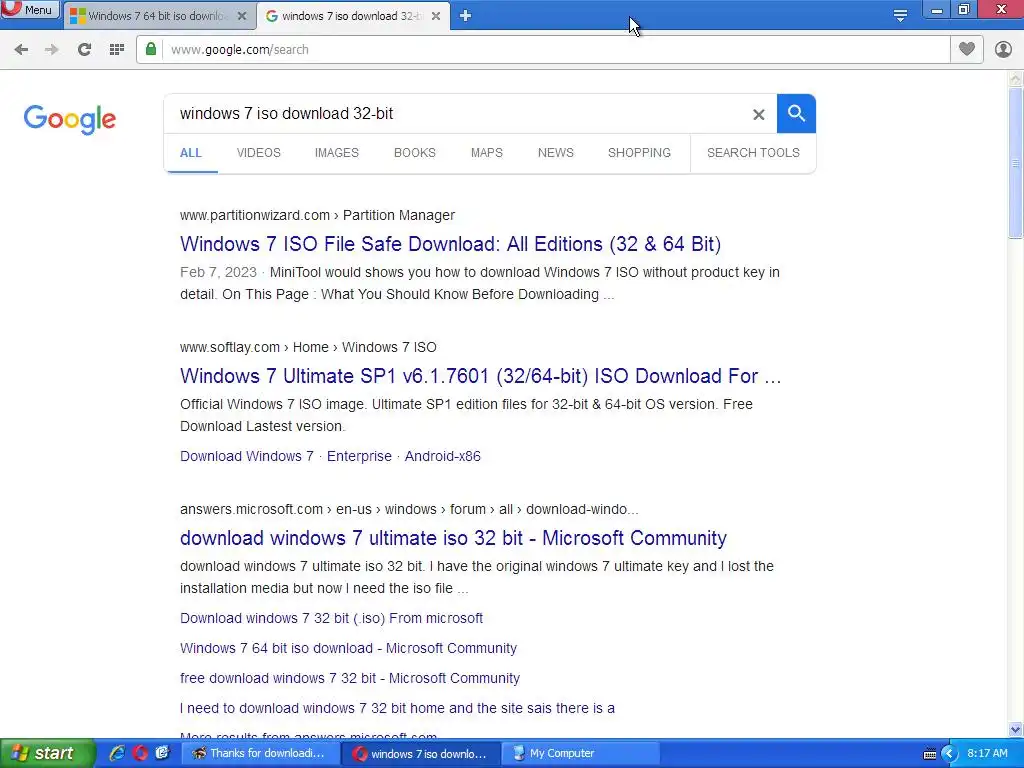Switch to Thanks for downloadi... taskbar window

[x=260, y=754]
